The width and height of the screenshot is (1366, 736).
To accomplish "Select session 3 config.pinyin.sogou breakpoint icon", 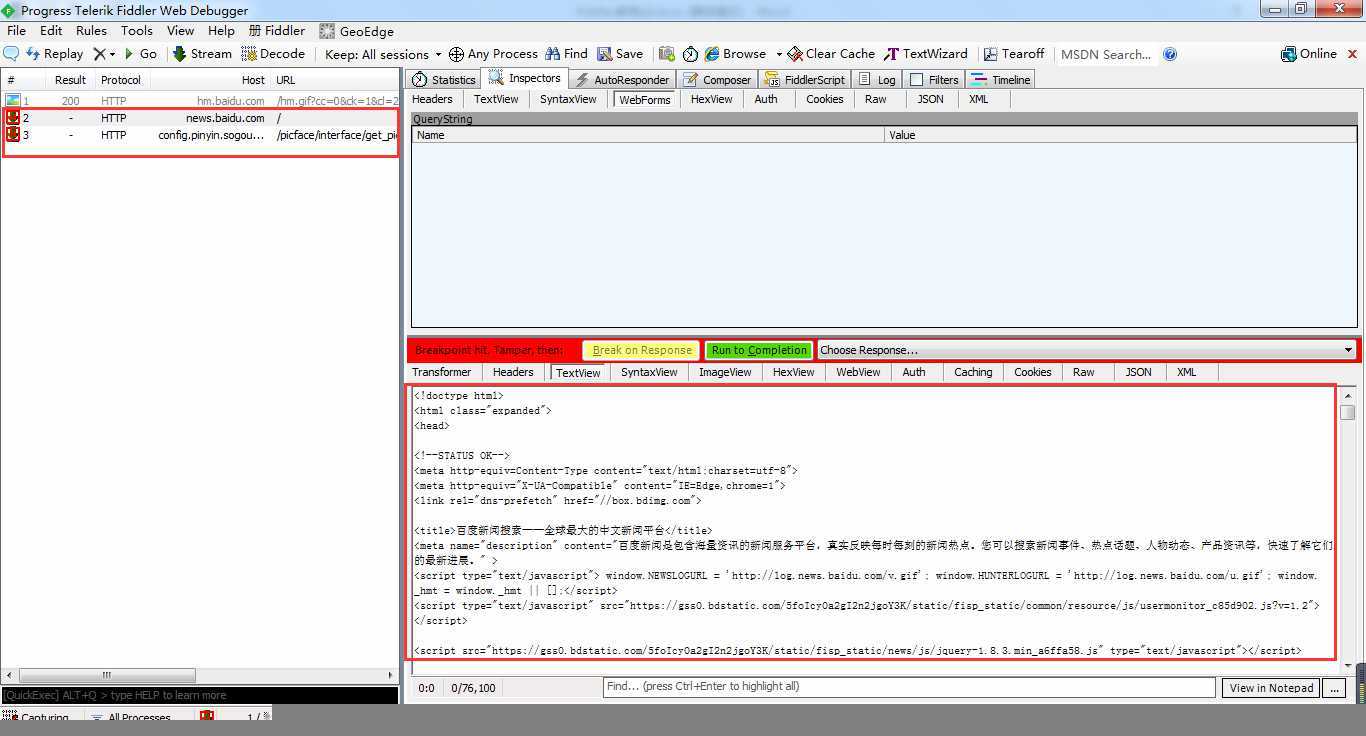I will [x=12, y=134].
